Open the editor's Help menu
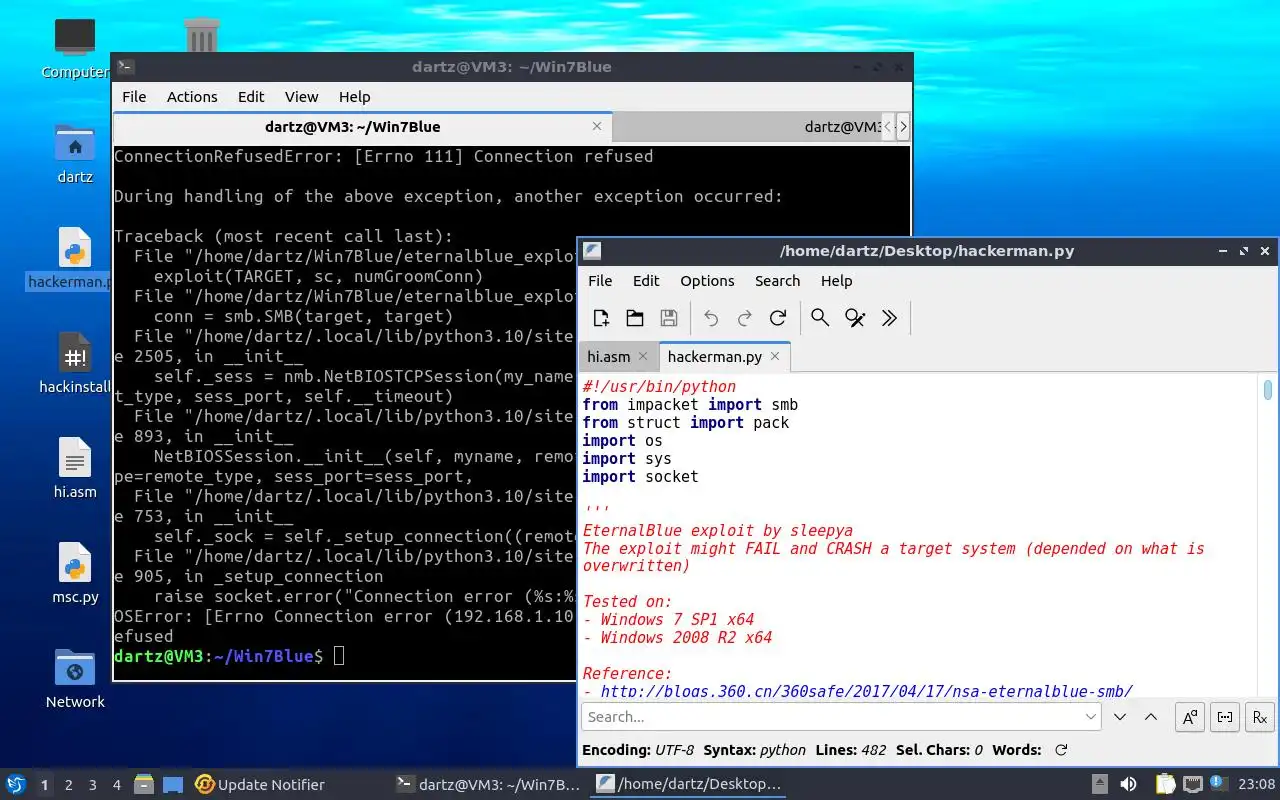The image size is (1280, 800). click(x=836, y=281)
